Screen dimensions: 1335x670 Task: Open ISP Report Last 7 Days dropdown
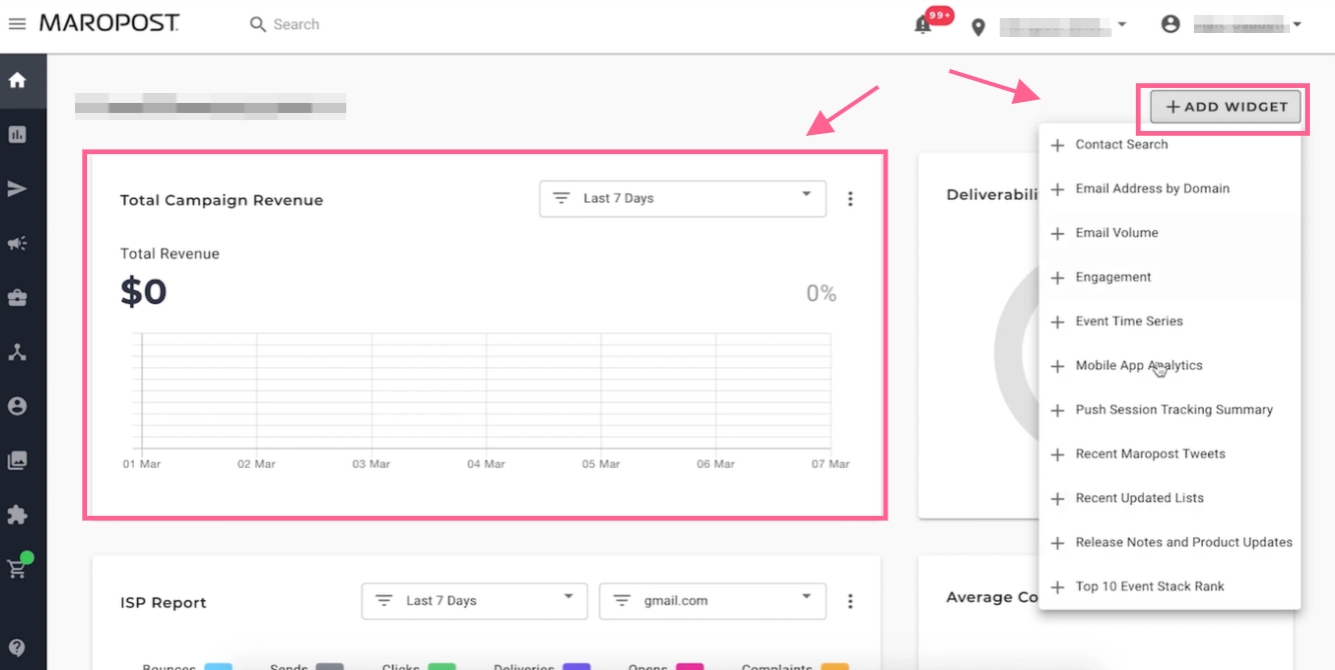[474, 601]
